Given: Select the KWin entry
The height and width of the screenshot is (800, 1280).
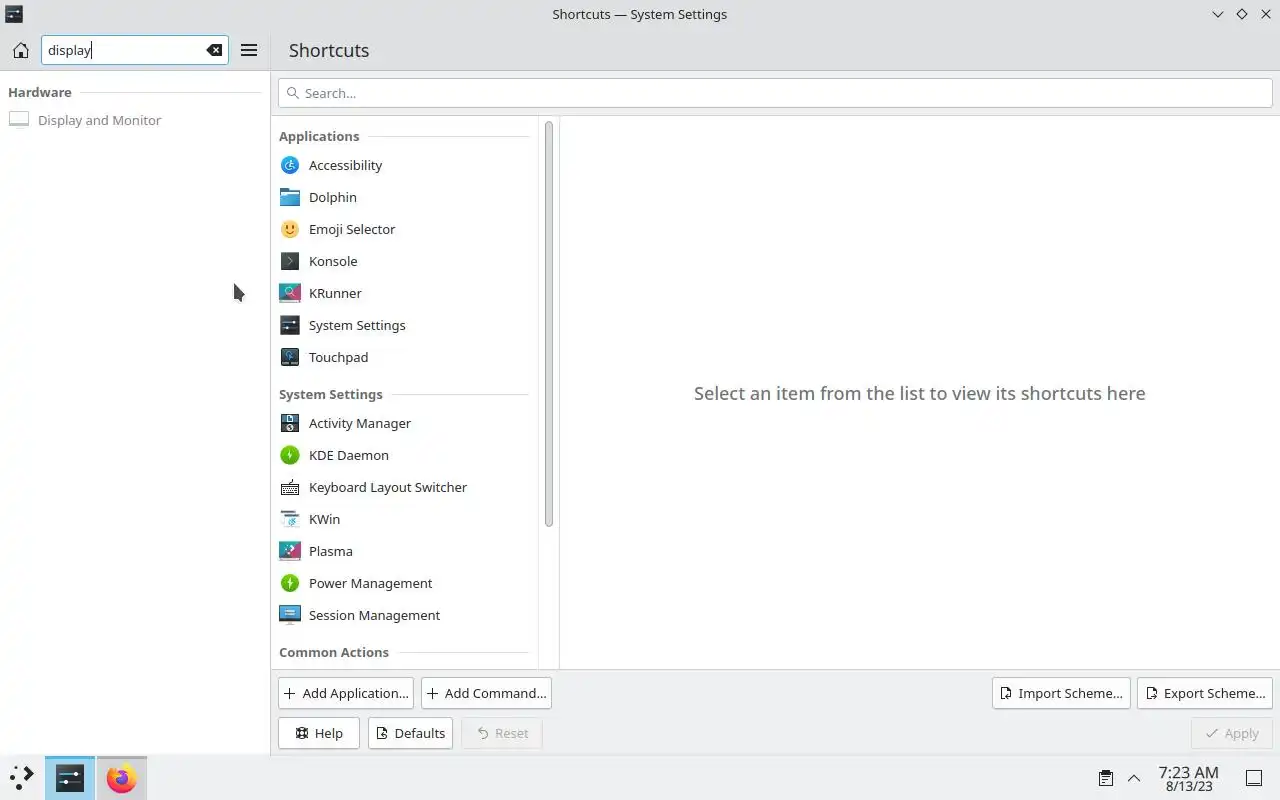Looking at the screenshot, I should tap(405, 519).
